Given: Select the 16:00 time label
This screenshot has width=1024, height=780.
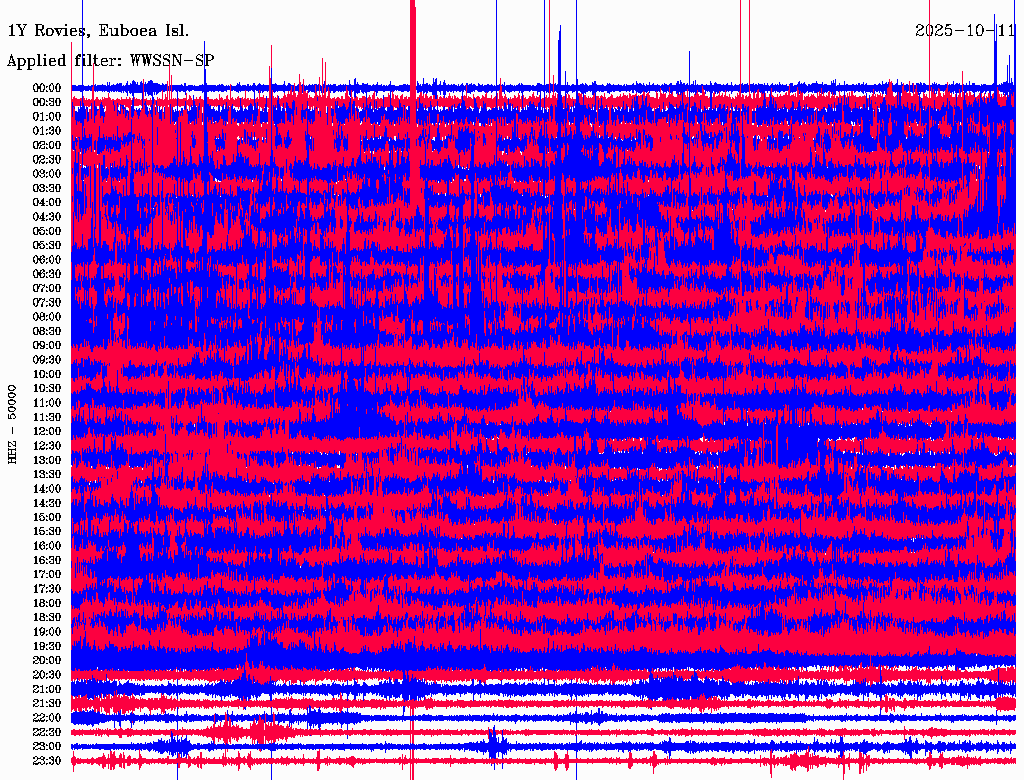Looking at the screenshot, I should (47, 546).
